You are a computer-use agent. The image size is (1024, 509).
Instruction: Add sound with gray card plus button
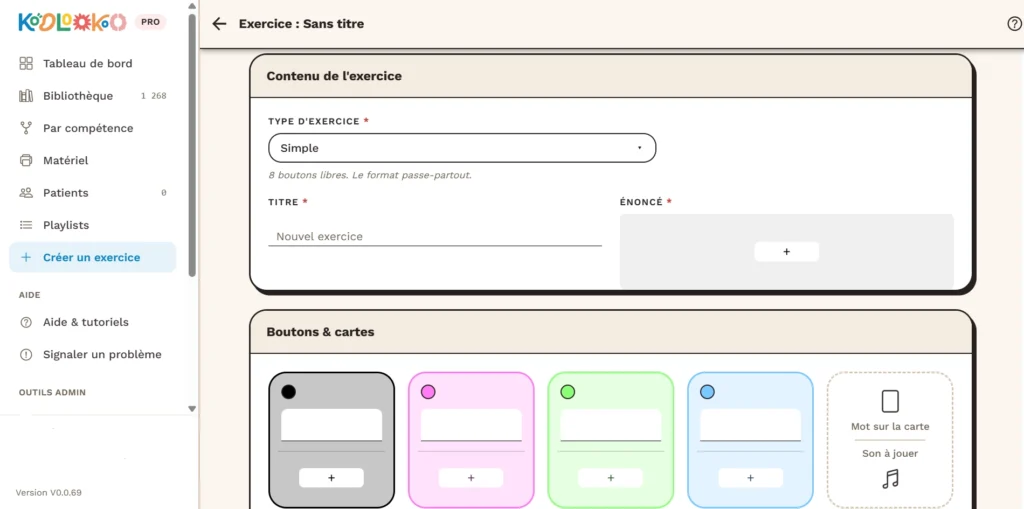click(331, 478)
